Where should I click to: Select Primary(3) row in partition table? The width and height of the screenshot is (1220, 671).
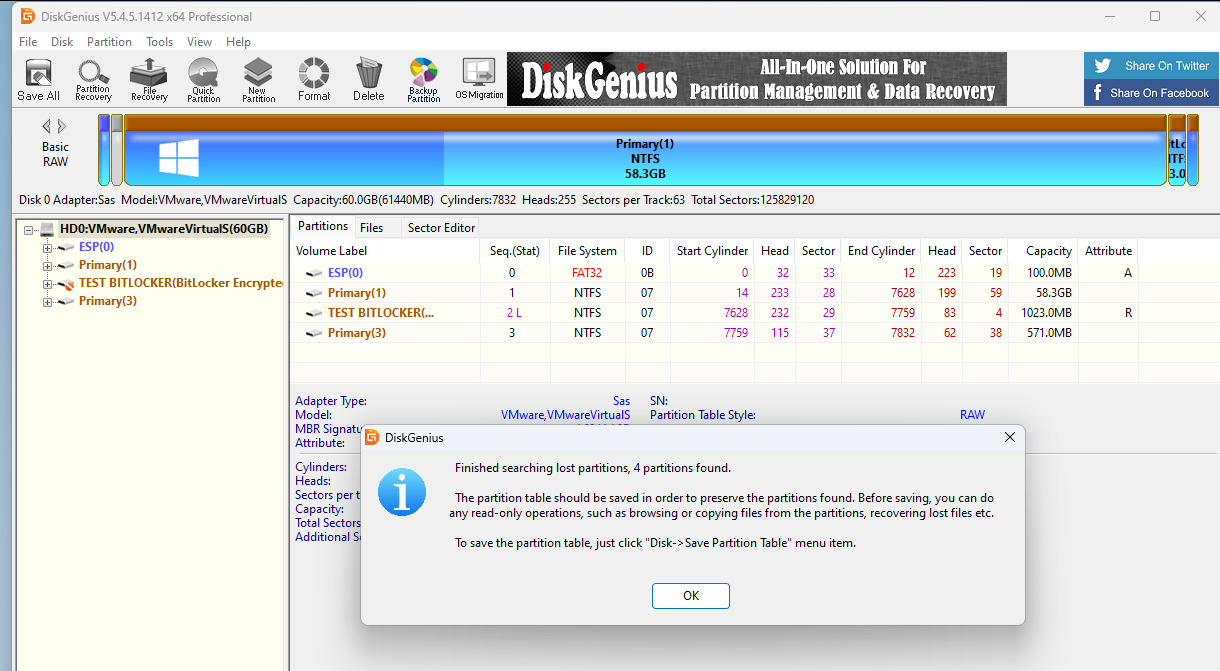point(715,333)
